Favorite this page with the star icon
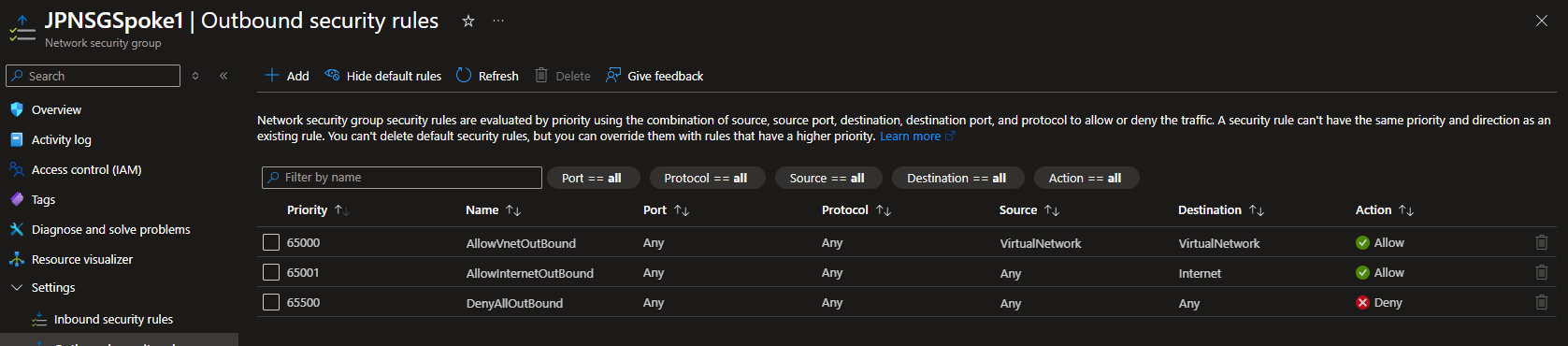 click(468, 21)
